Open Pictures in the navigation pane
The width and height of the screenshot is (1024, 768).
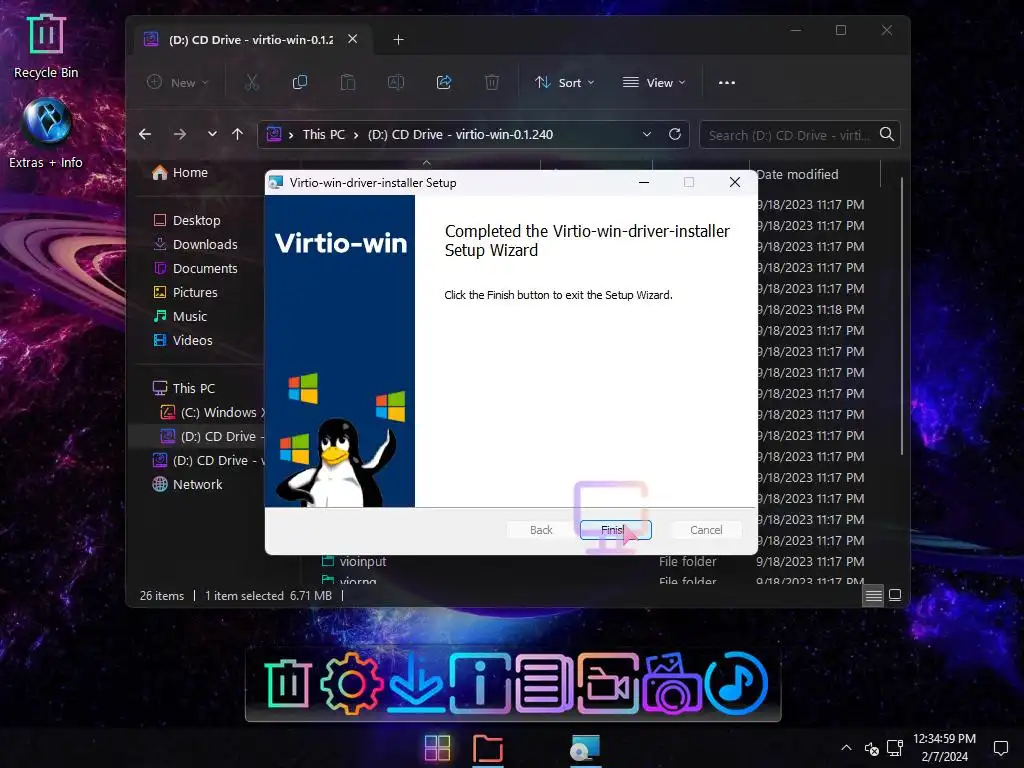tap(185, 293)
